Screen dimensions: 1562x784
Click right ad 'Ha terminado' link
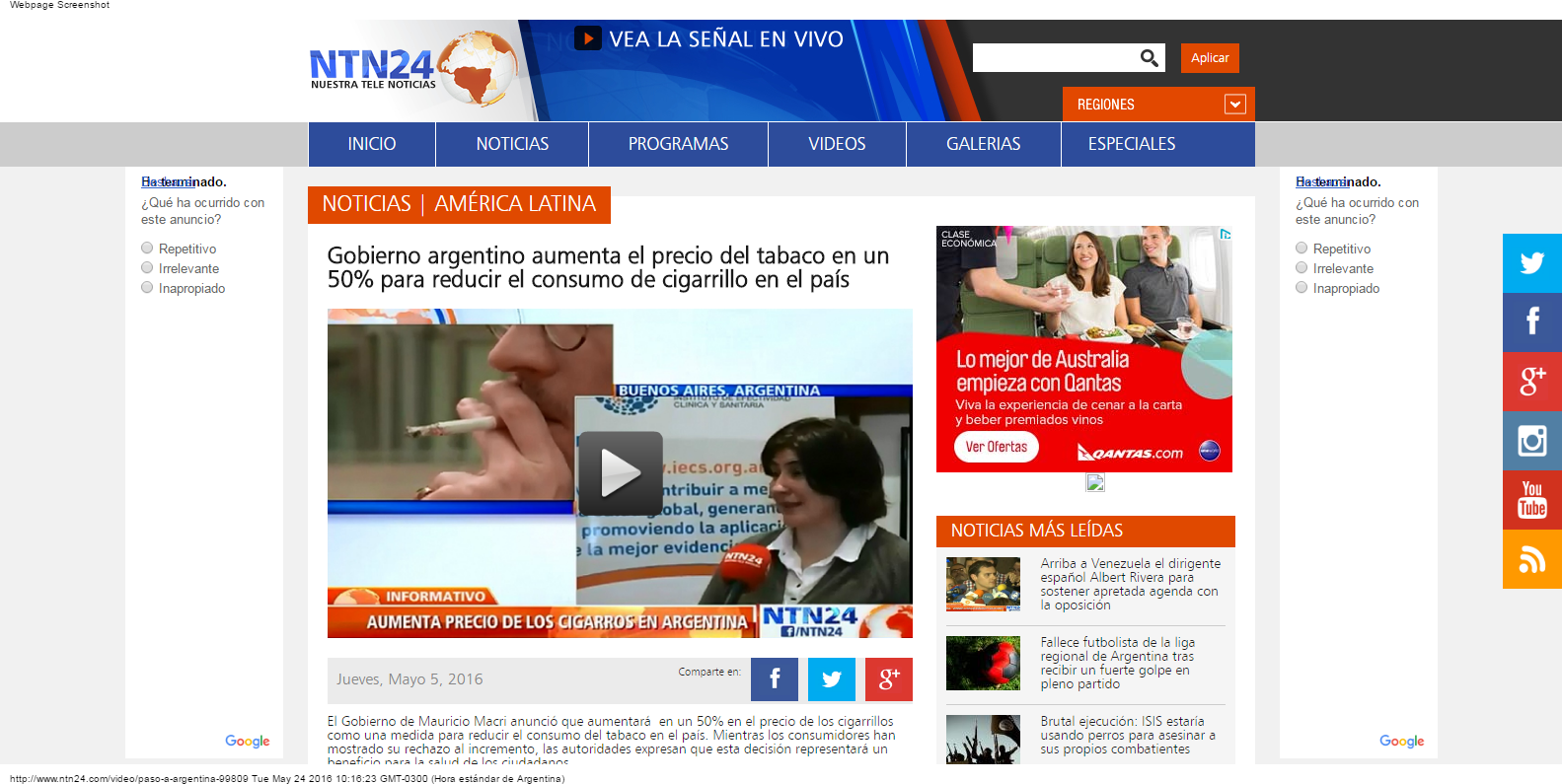coord(1320,181)
